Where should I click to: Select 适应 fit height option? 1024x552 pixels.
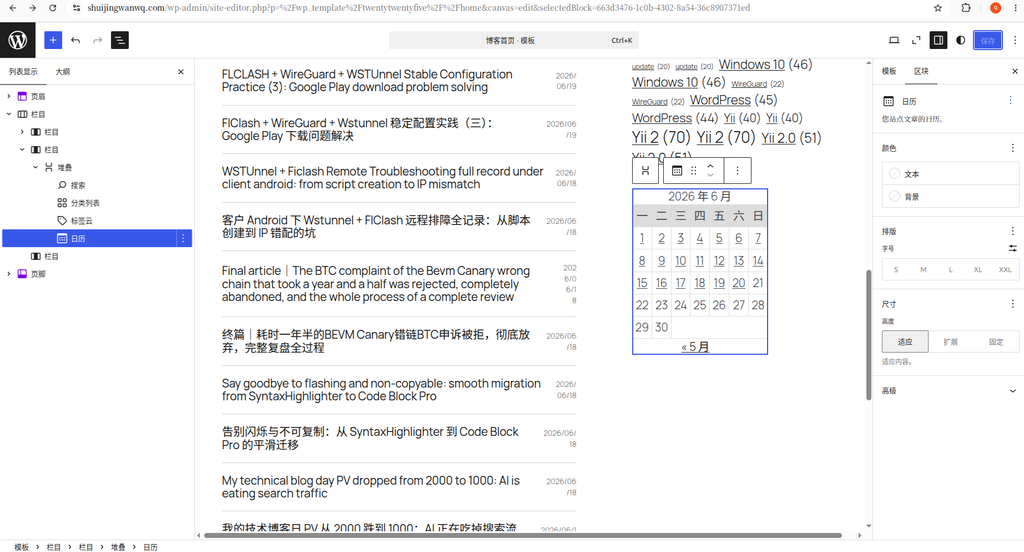904,342
